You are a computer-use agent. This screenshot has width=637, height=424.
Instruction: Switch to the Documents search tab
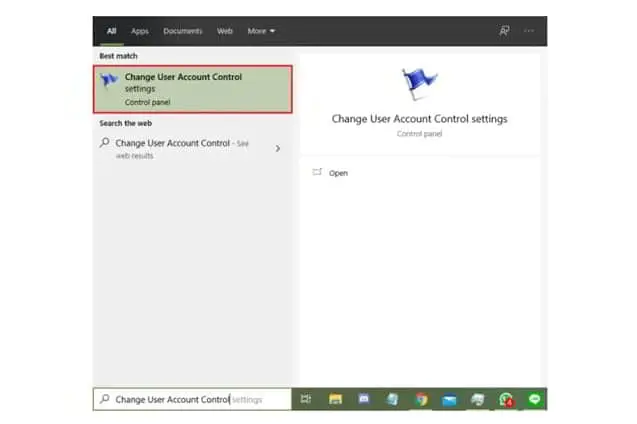click(x=182, y=31)
